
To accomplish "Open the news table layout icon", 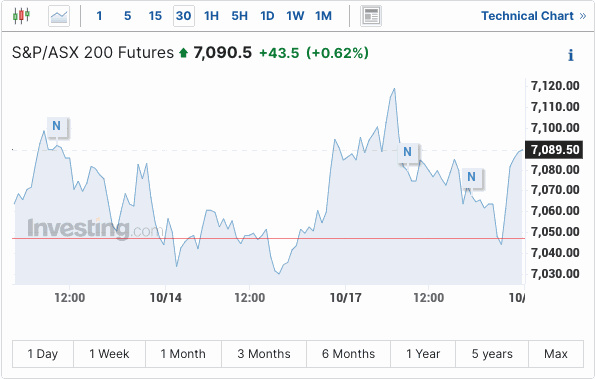I will (371, 16).
